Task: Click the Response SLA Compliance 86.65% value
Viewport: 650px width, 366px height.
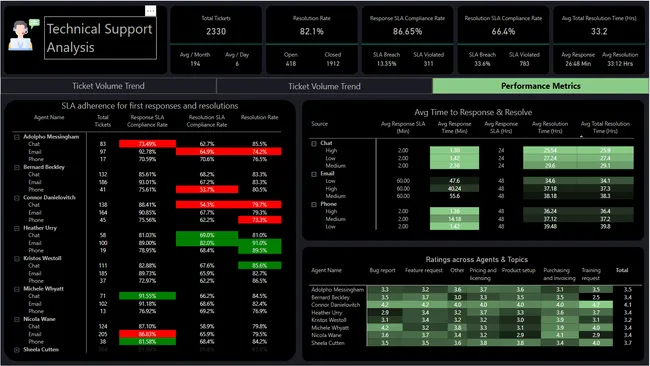Action: tap(407, 32)
